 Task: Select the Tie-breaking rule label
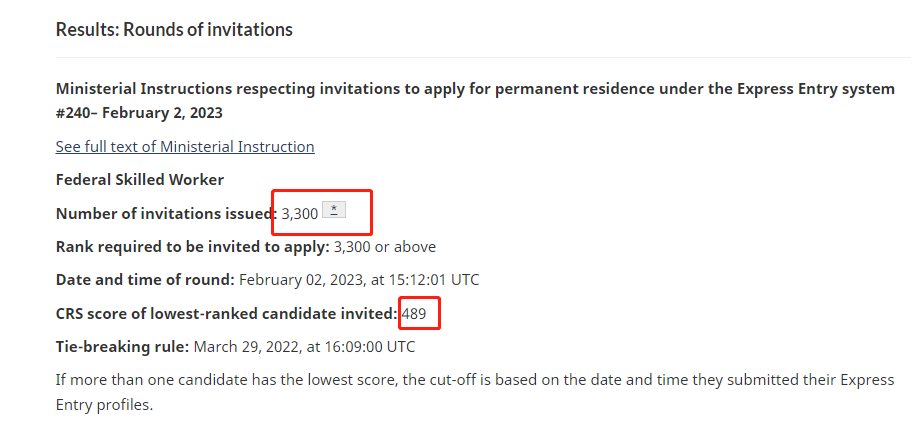(x=123, y=346)
